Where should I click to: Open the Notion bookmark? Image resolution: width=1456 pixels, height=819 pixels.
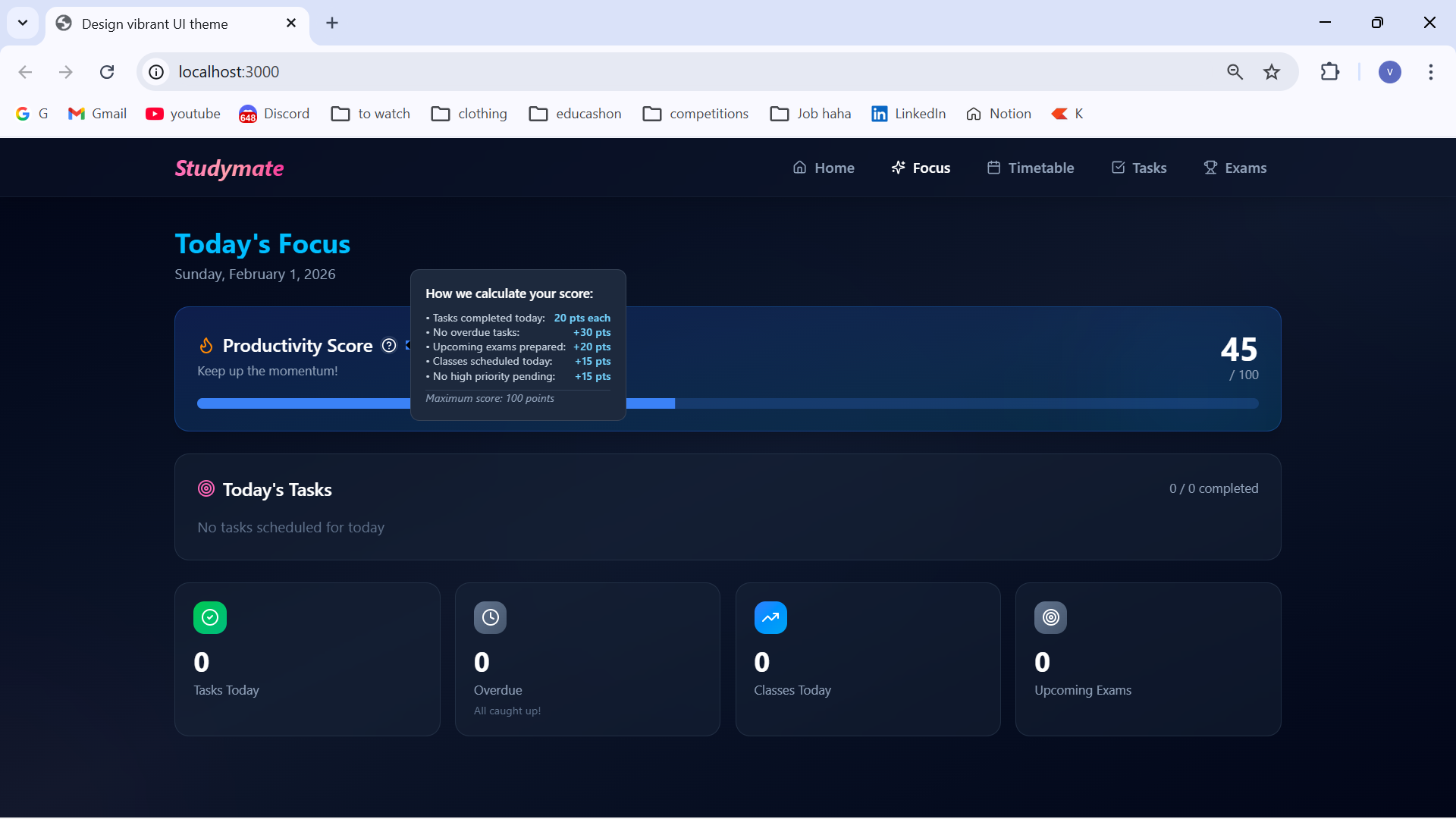999,114
